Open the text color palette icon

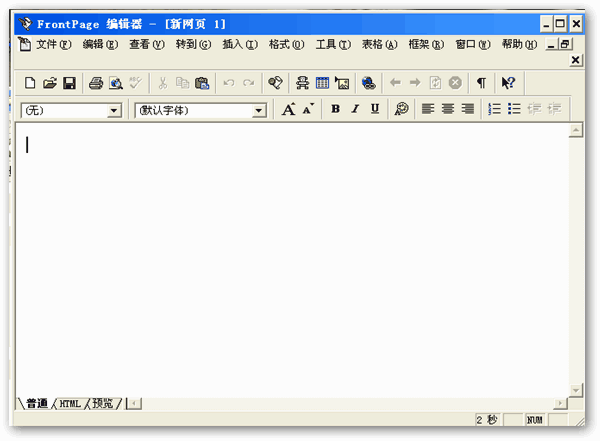click(401, 109)
